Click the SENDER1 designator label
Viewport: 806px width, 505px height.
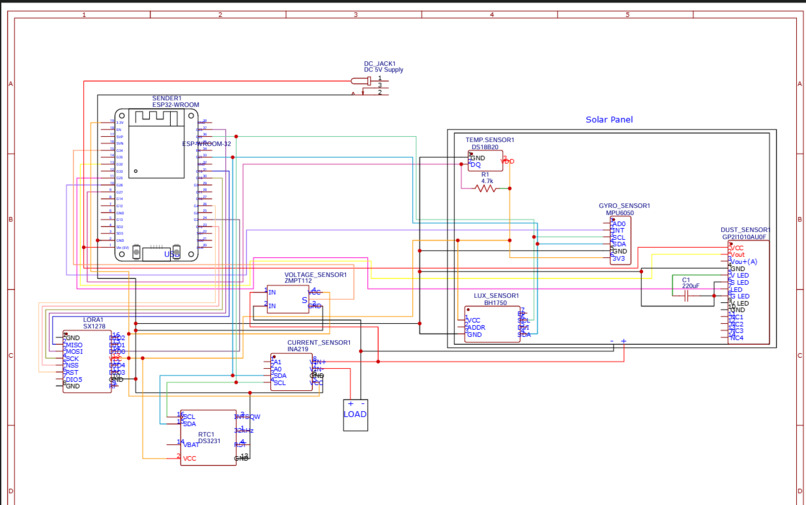pyautogui.click(x=167, y=98)
